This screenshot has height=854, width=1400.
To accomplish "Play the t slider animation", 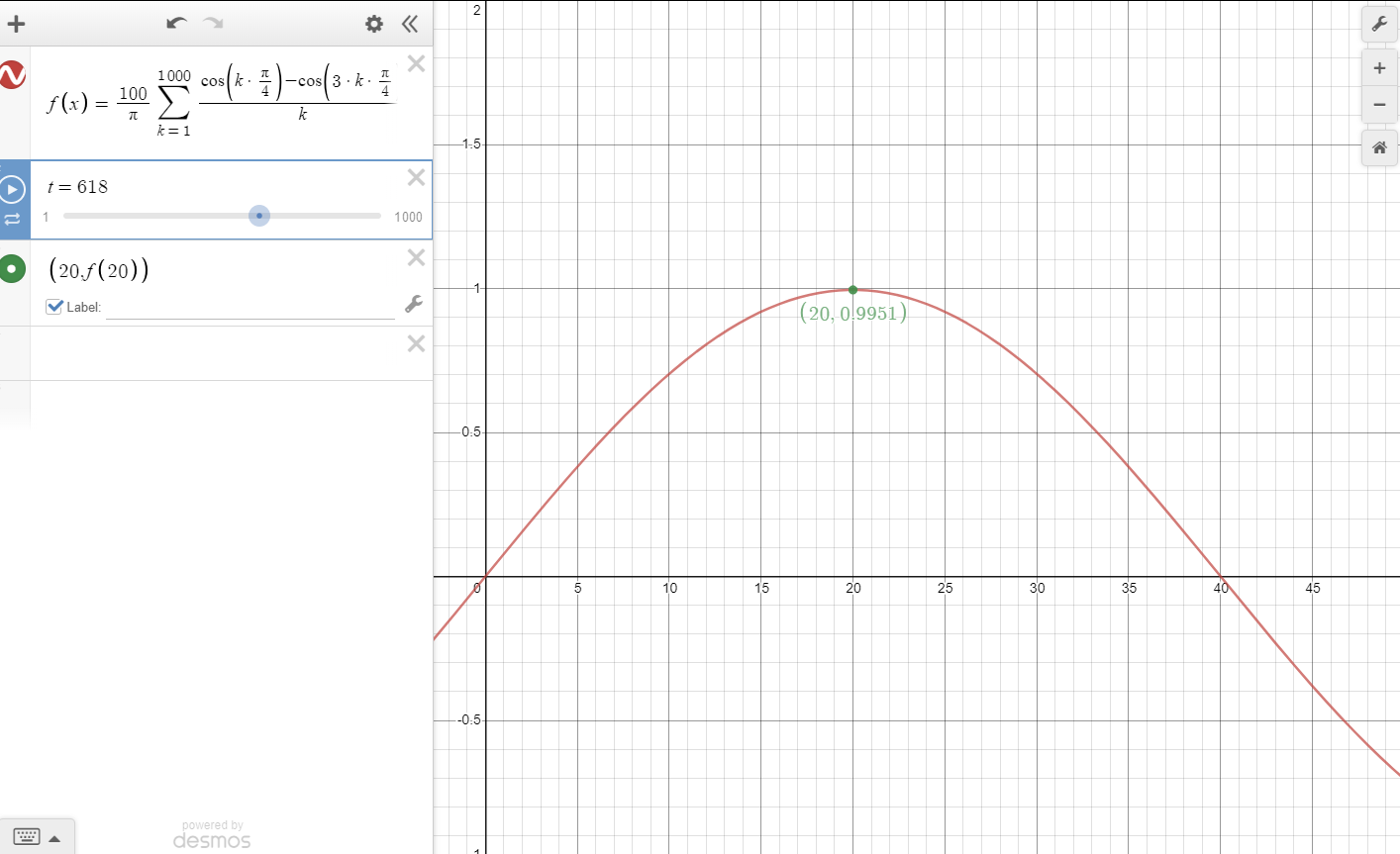I will pyautogui.click(x=13, y=188).
